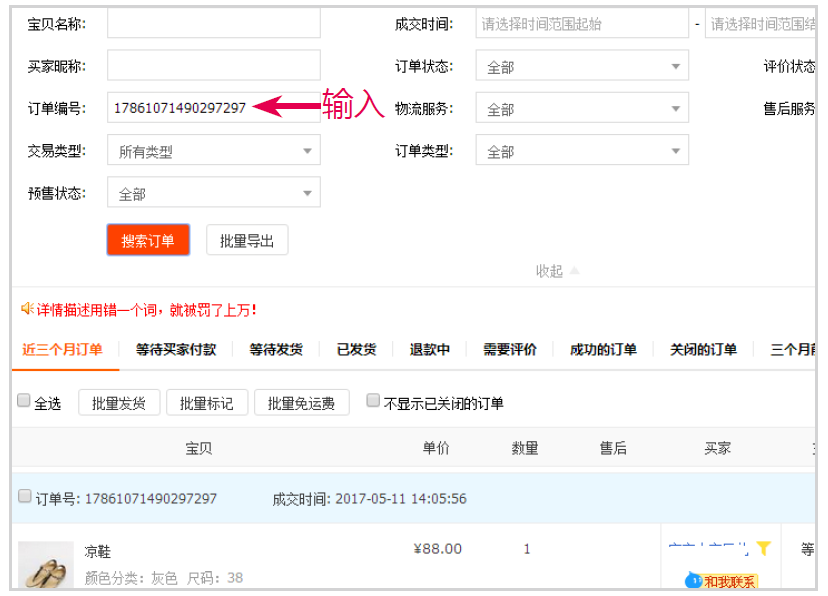
Task: Open the red announcement about 详情描述用错一个词
Action: [x=147, y=310]
